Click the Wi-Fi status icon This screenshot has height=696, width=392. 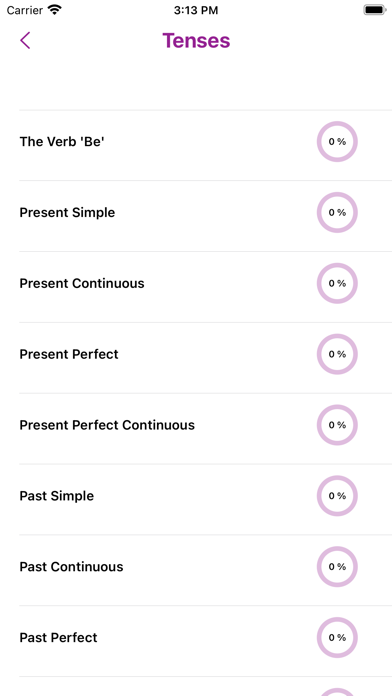coord(55,10)
